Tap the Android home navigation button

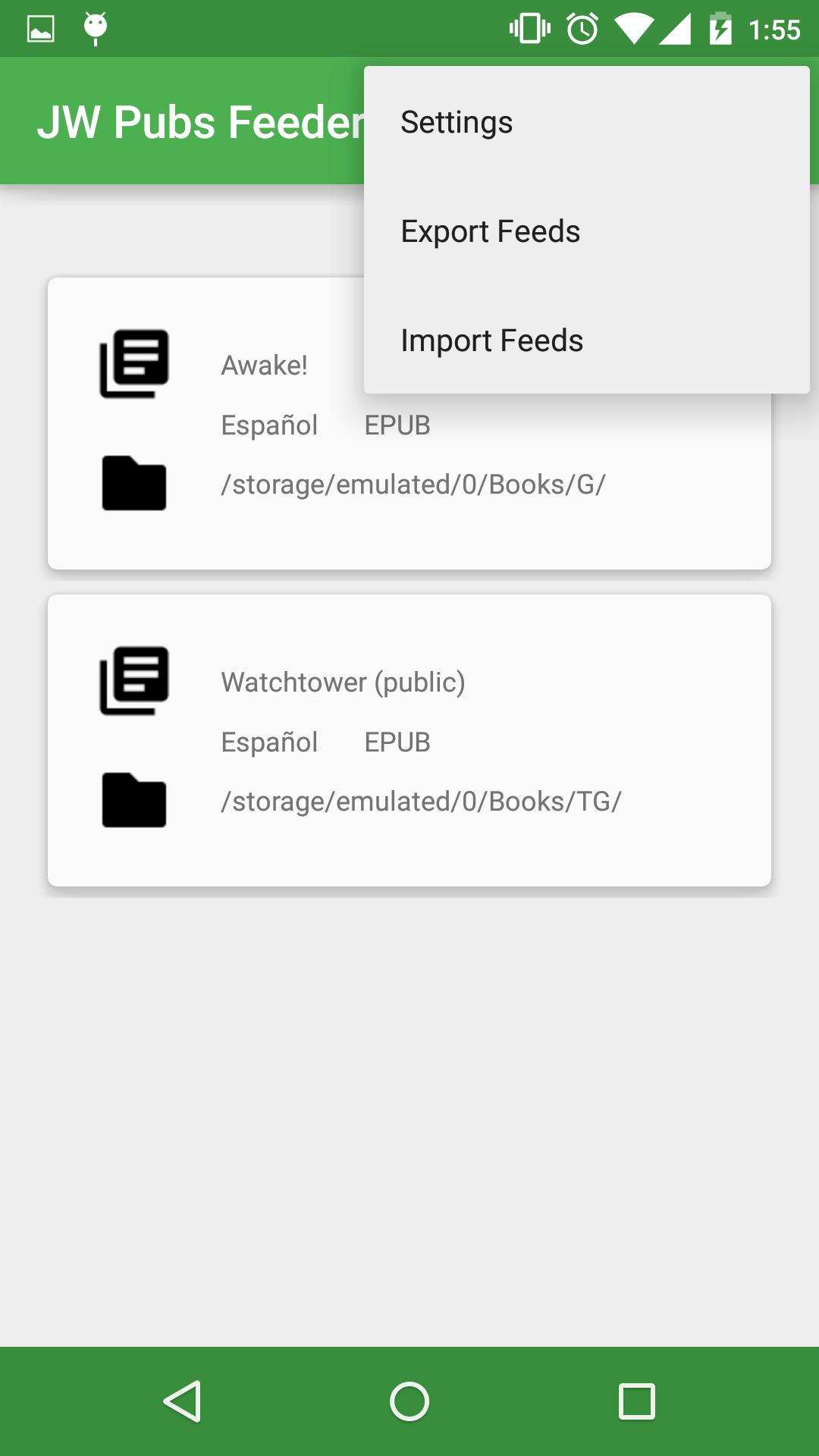coord(409,1401)
